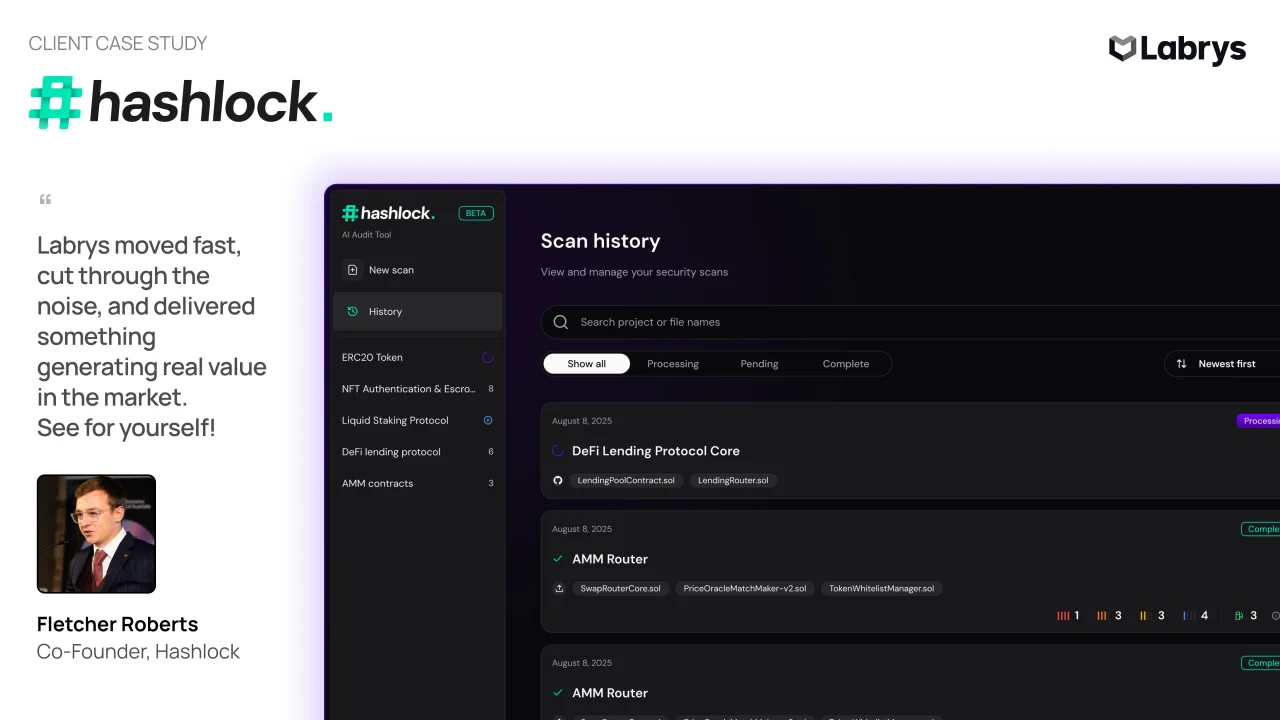Click the spinner icon next to ERC20 Token
Viewport: 1280px width, 720px height.
click(x=488, y=357)
